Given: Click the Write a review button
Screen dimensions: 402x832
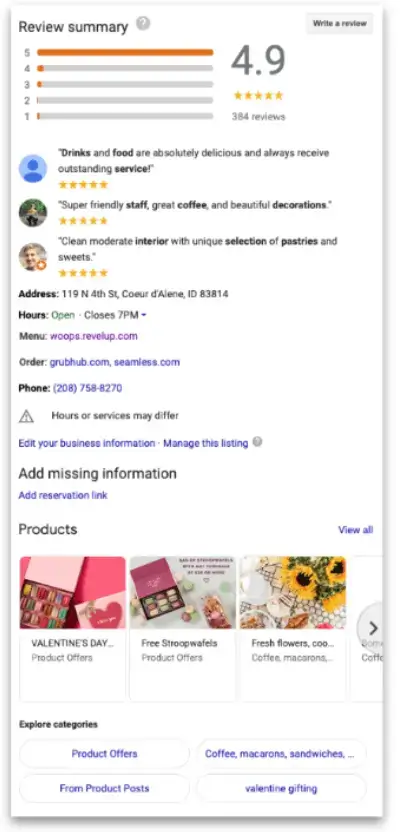Looking at the screenshot, I should pos(339,23).
